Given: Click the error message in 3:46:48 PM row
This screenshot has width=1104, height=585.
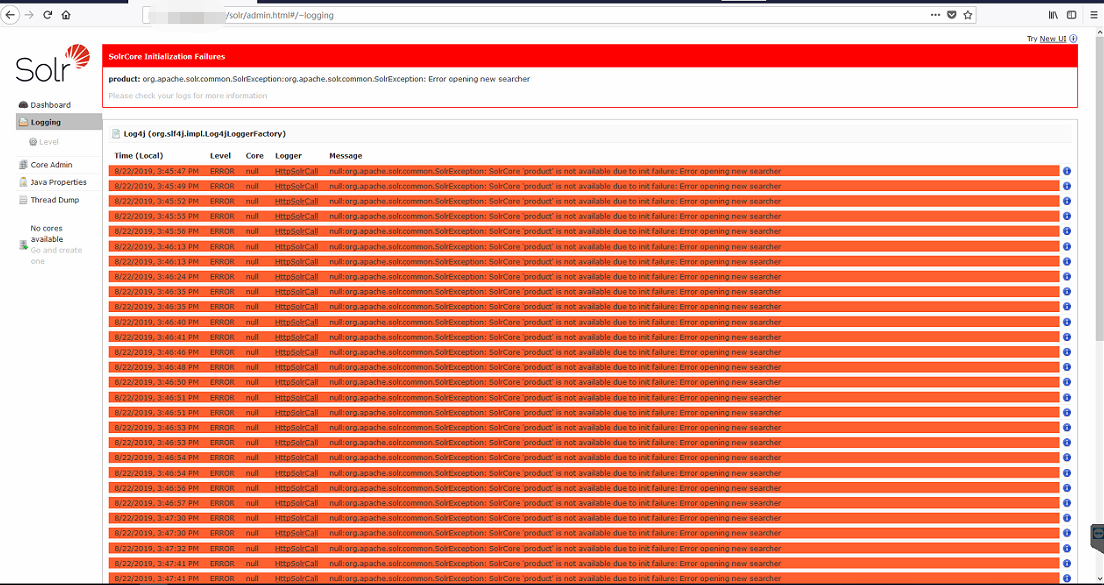Looking at the screenshot, I should point(555,367).
